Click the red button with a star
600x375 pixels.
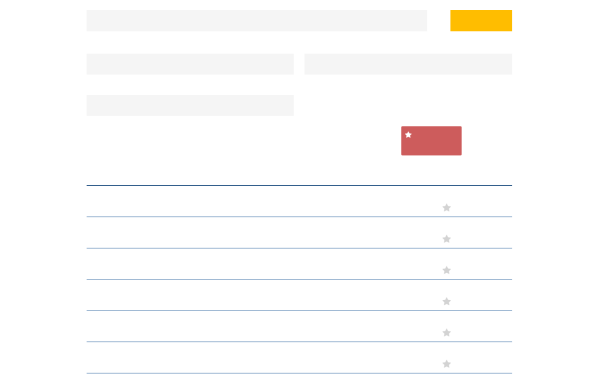click(x=431, y=141)
